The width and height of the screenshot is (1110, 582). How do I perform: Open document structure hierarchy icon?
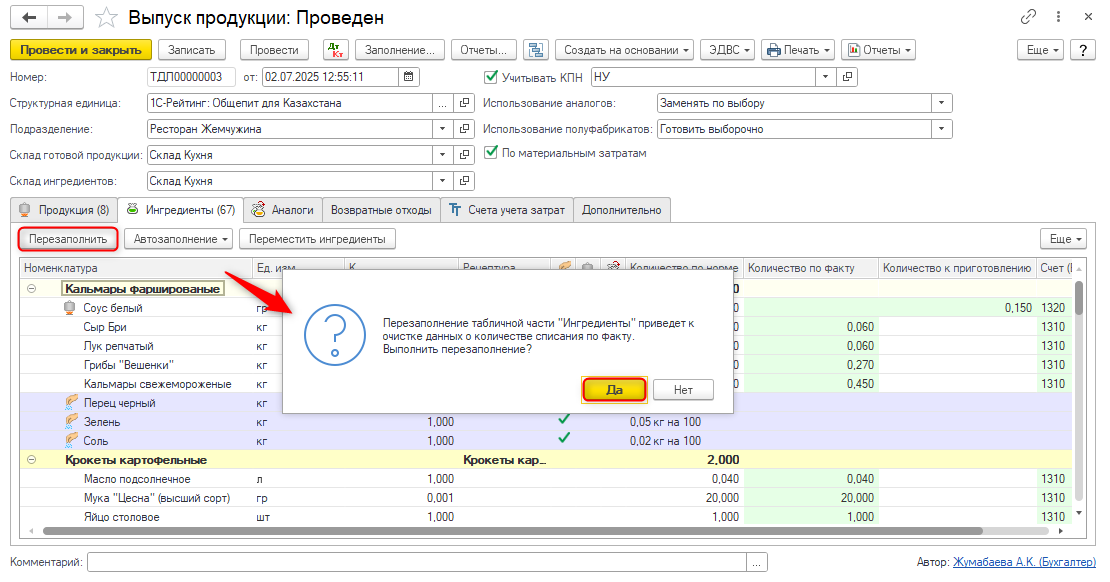[x=536, y=50]
